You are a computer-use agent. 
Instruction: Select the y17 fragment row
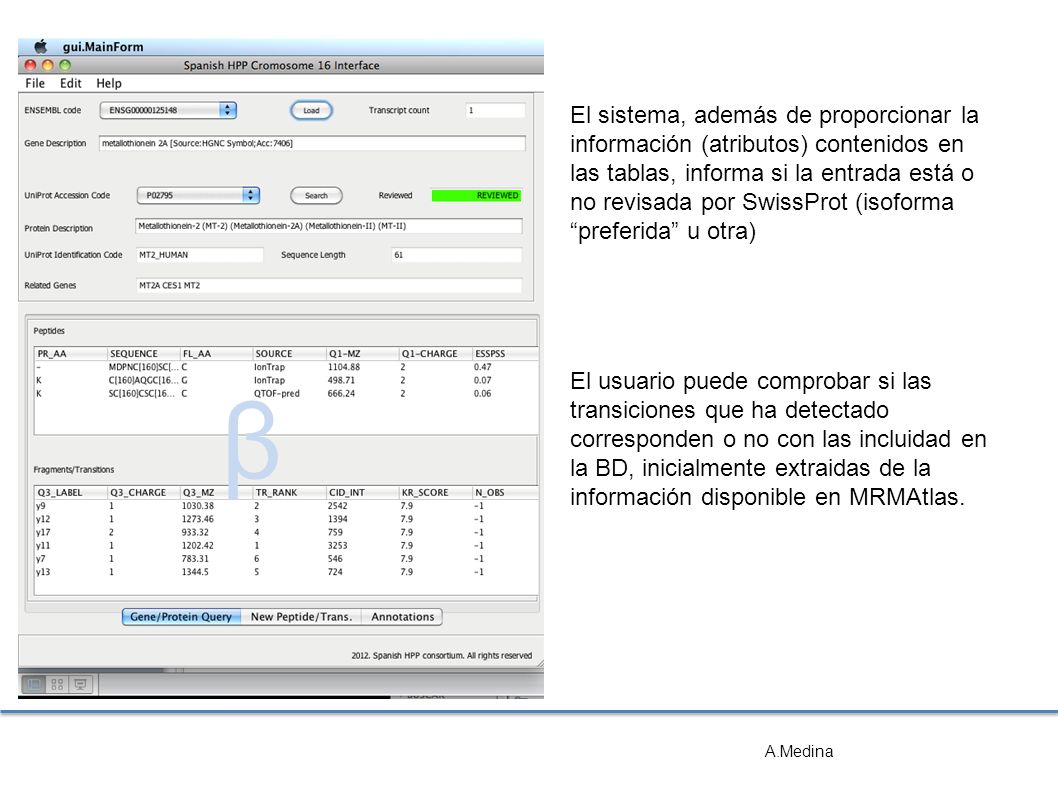286,532
